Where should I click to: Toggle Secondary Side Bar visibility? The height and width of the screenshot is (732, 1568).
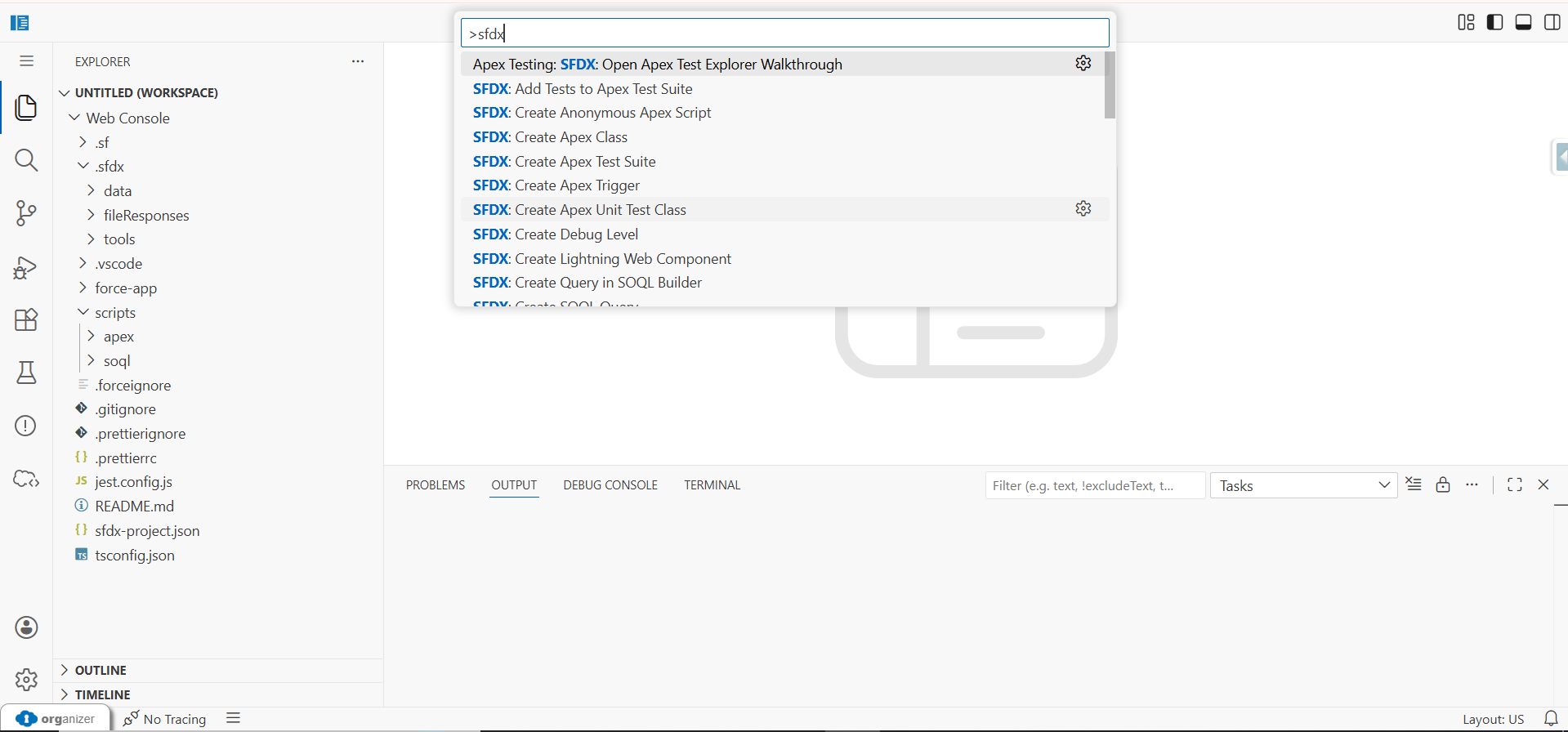pos(1552,22)
